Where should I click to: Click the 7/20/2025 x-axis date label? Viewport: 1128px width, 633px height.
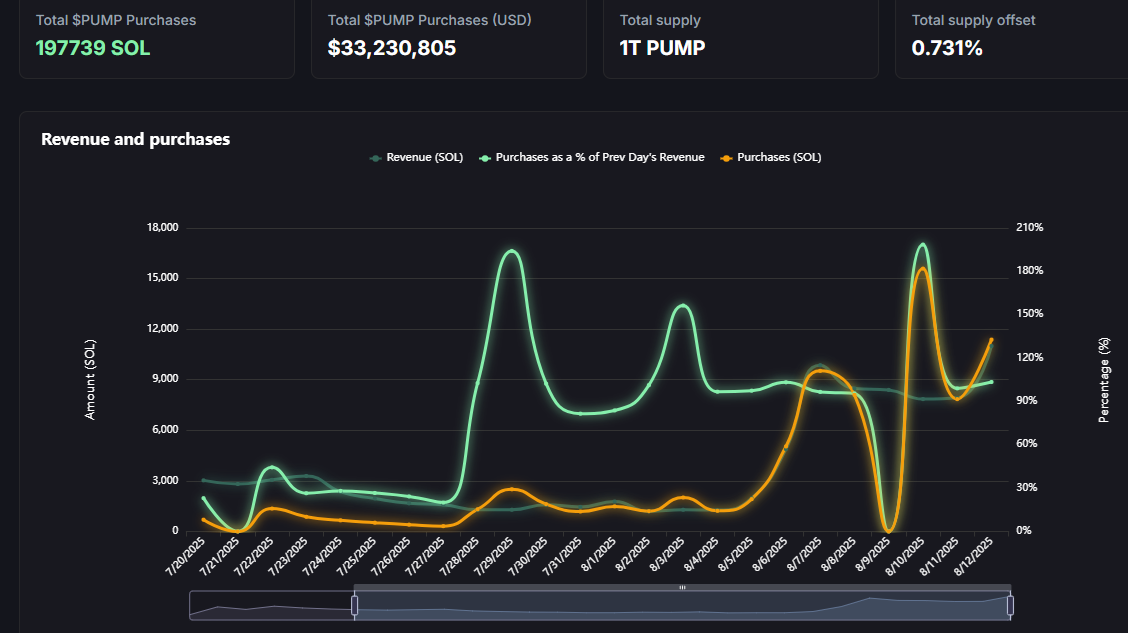187,554
